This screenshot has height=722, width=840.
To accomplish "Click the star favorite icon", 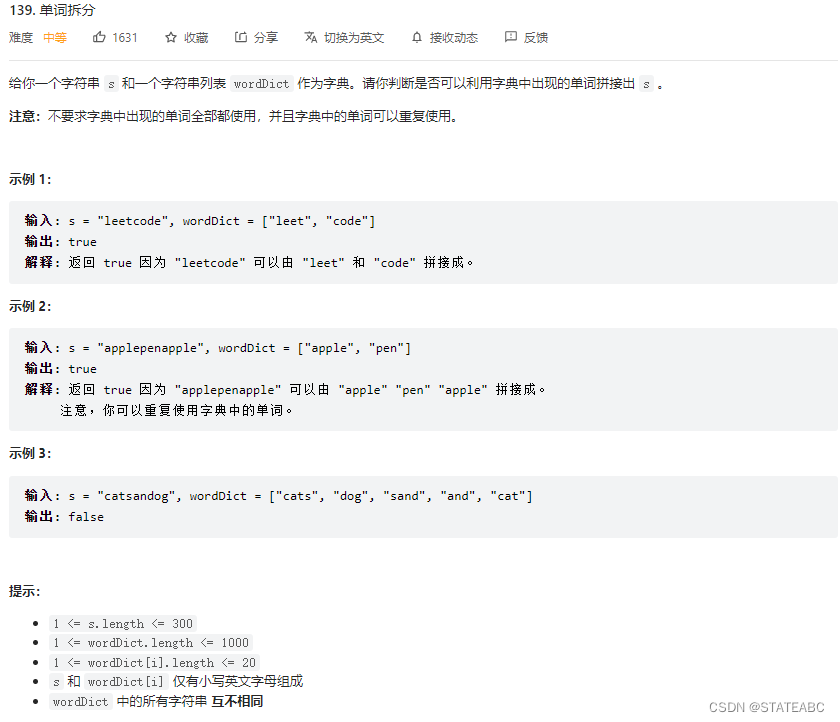I will tap(171, 37).
